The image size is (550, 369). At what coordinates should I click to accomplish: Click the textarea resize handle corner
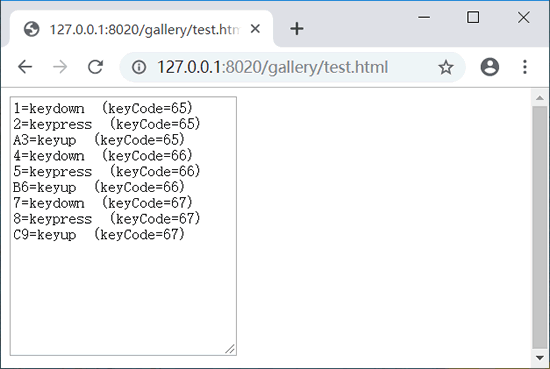(x=230, y=349)
